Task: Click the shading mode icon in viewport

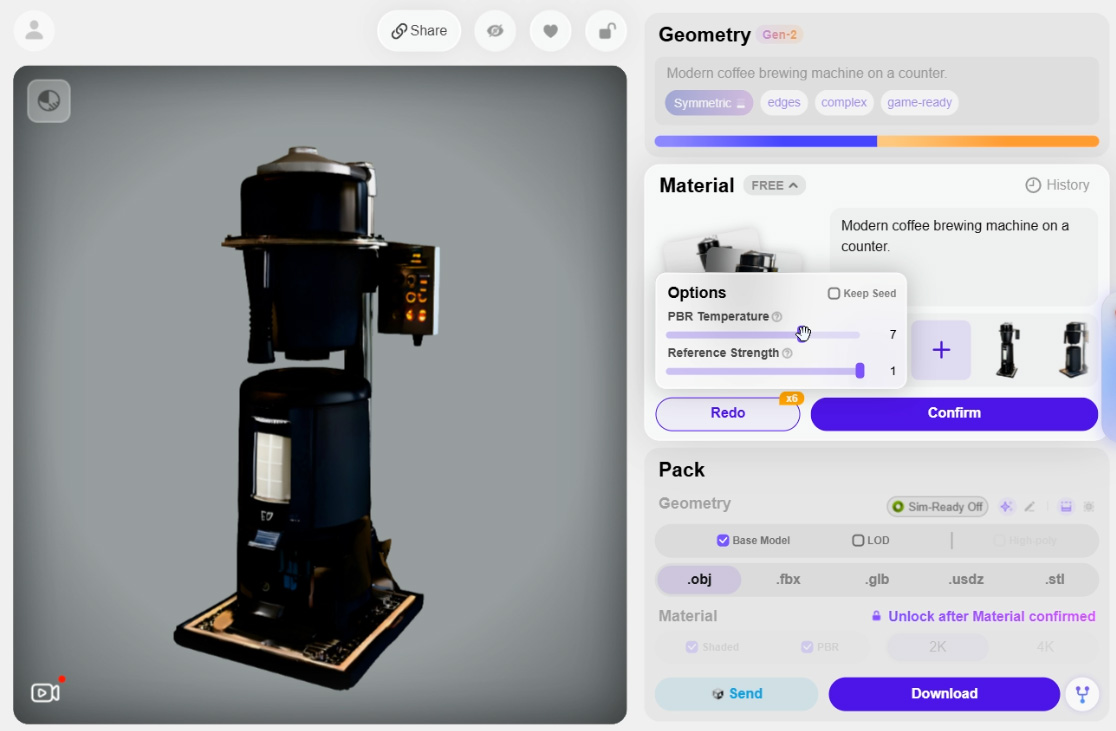Action: point(48,101)
